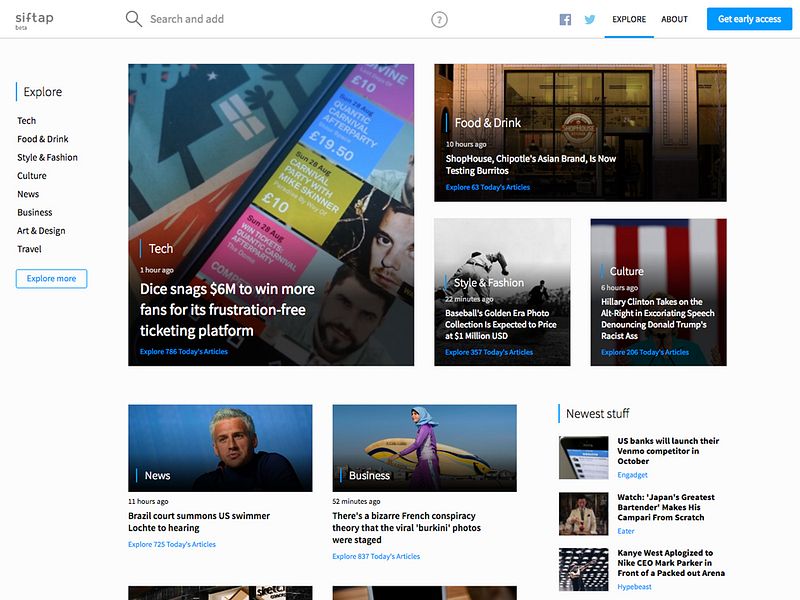Open the Dice snags $6M headline
The image size is (800, 600).
[x=228, y=310]
